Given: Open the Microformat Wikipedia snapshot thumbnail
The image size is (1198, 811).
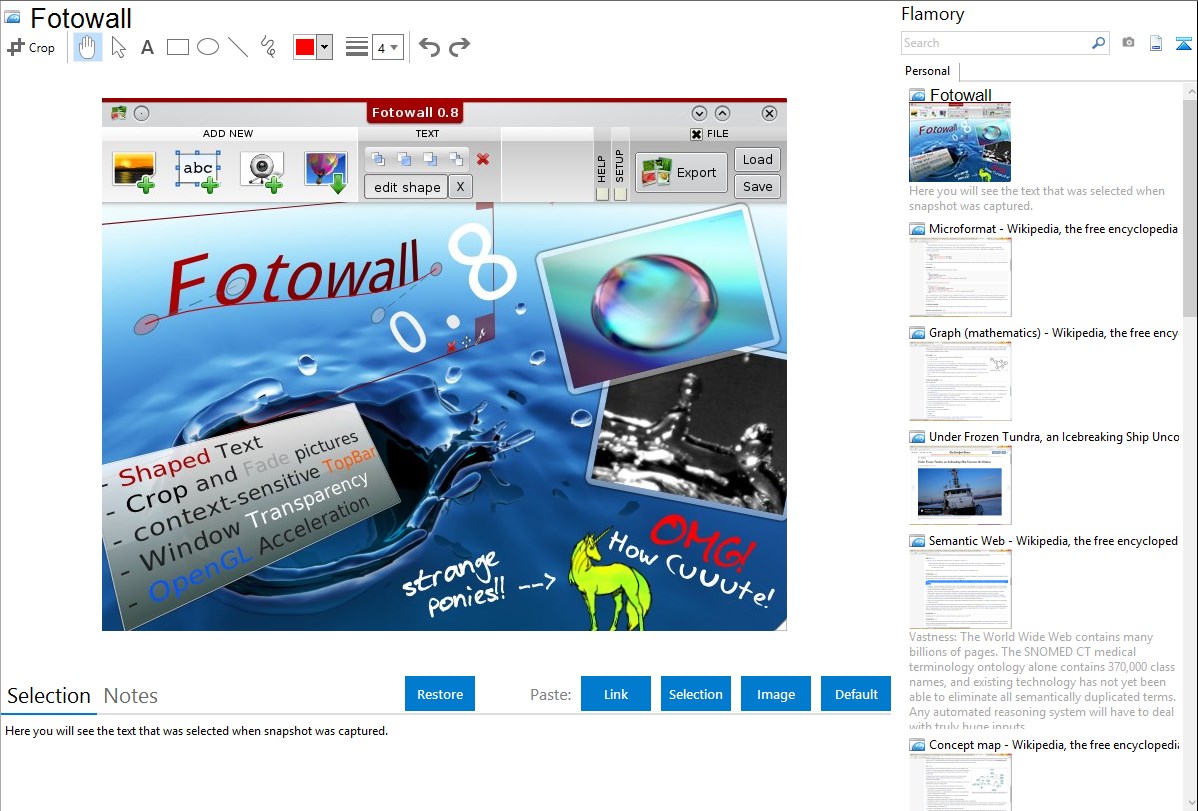Looking at the screenshot, I should click(x=960, y=277).
